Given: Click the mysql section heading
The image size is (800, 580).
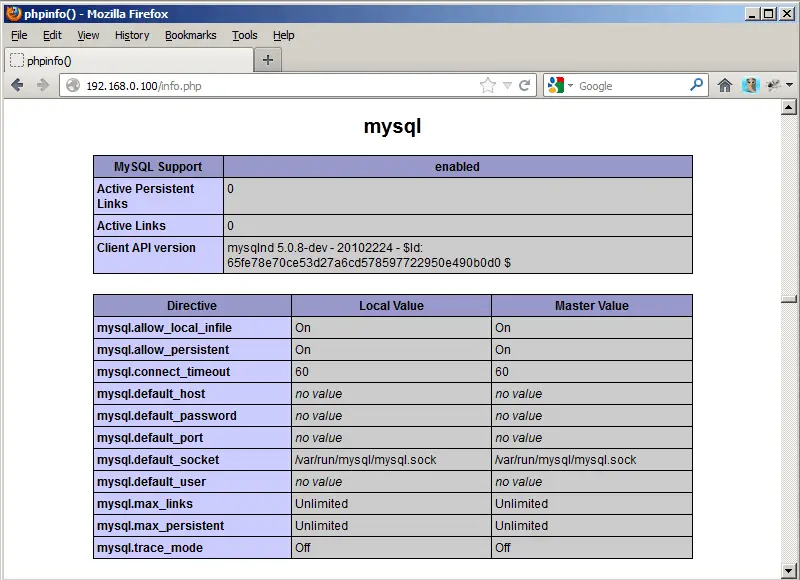Looking at the screenshot, I should point(392,126).
